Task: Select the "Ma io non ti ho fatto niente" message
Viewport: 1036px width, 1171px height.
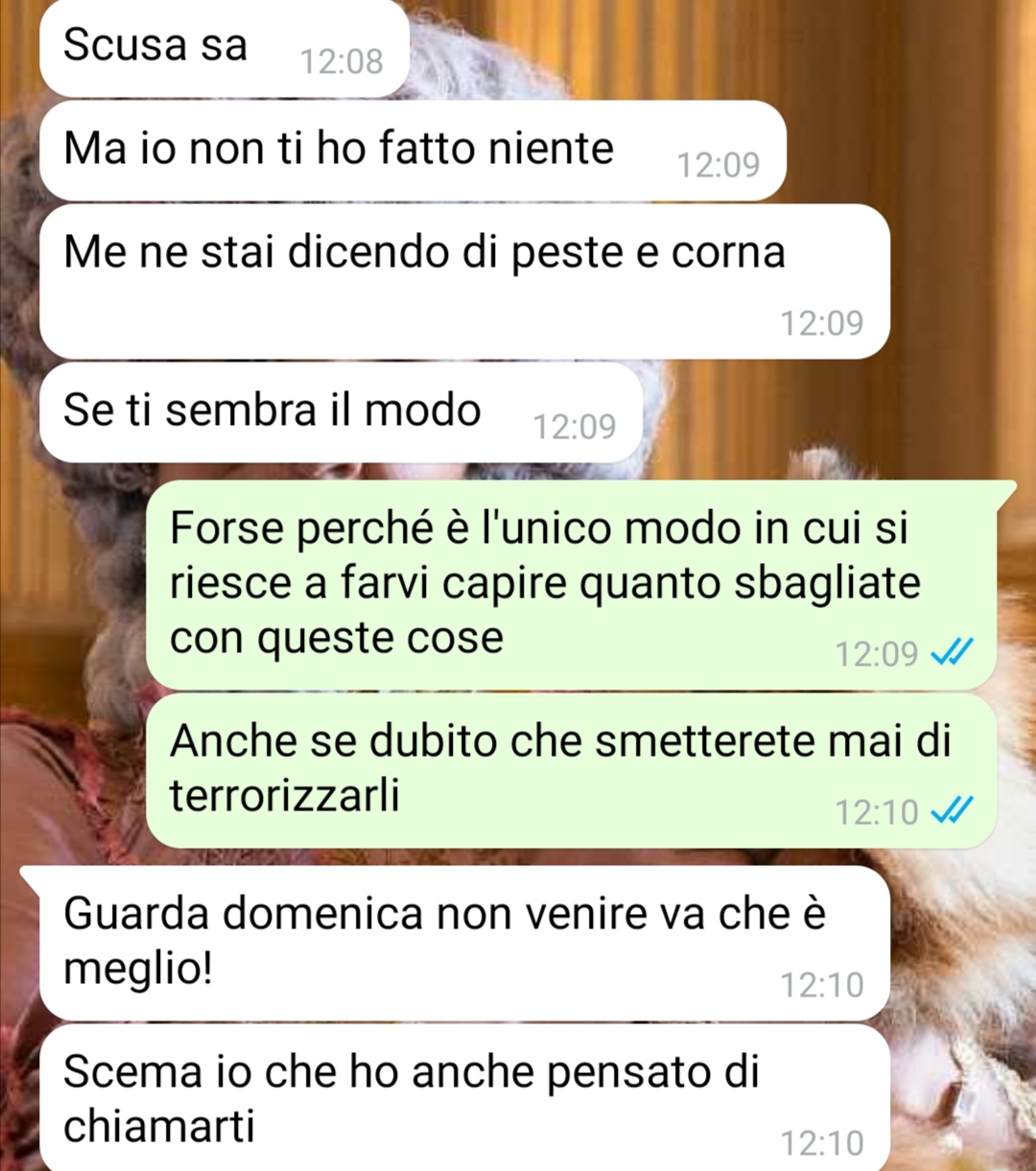Action: (412, 151)
